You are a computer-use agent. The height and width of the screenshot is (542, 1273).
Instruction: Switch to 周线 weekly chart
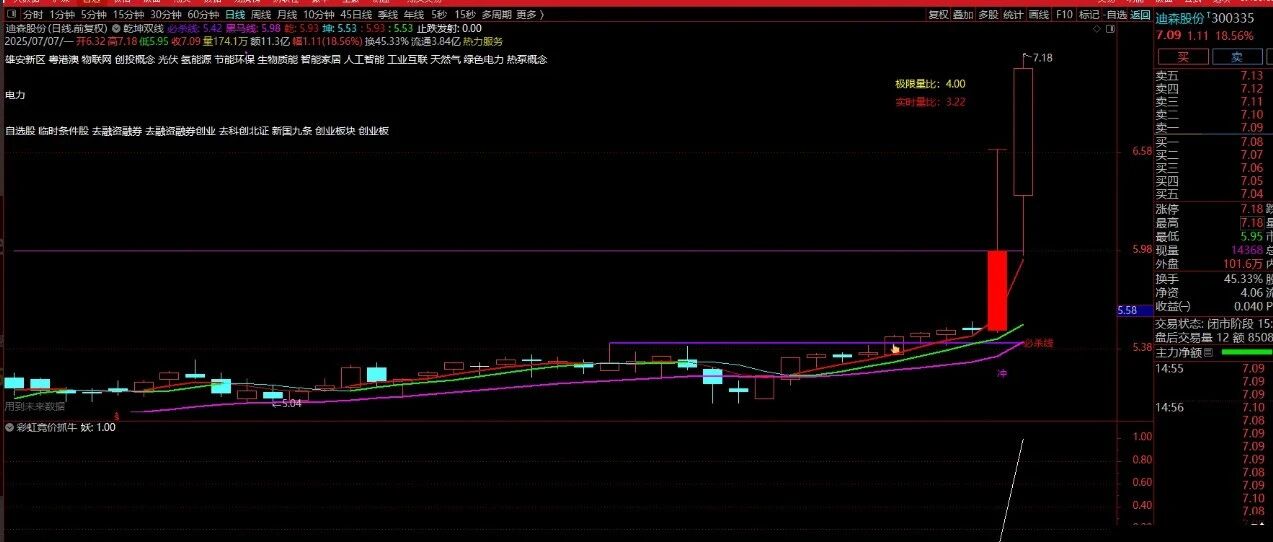click(x=261, y=15)
